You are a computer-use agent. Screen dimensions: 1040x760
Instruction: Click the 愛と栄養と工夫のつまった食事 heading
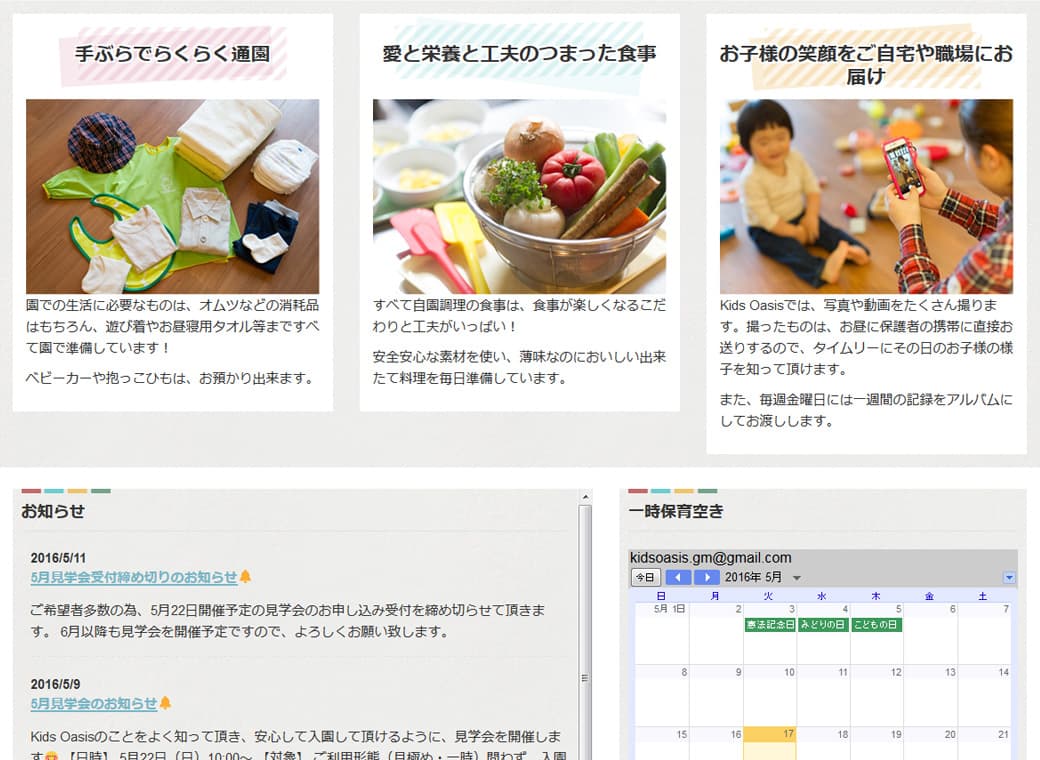[519, 54]
